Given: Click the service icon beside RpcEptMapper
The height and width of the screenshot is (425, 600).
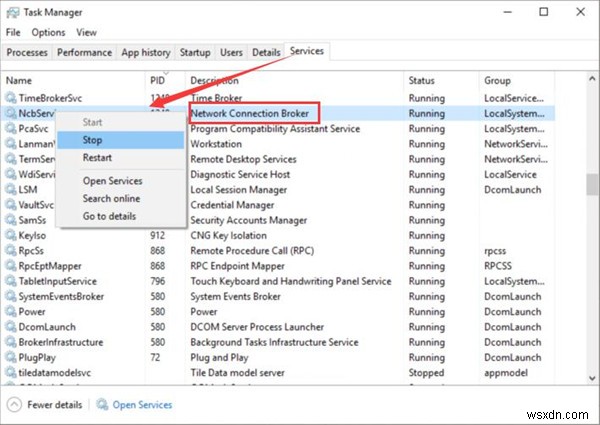Looking at the screenshot, I should coord(11,266).
